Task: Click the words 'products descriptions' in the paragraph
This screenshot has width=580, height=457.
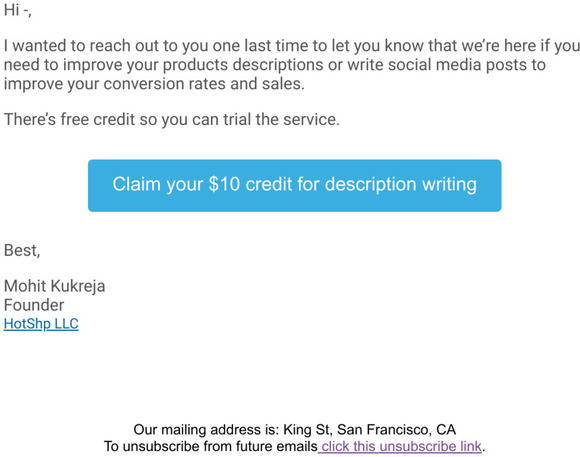Action: point(243,65)
